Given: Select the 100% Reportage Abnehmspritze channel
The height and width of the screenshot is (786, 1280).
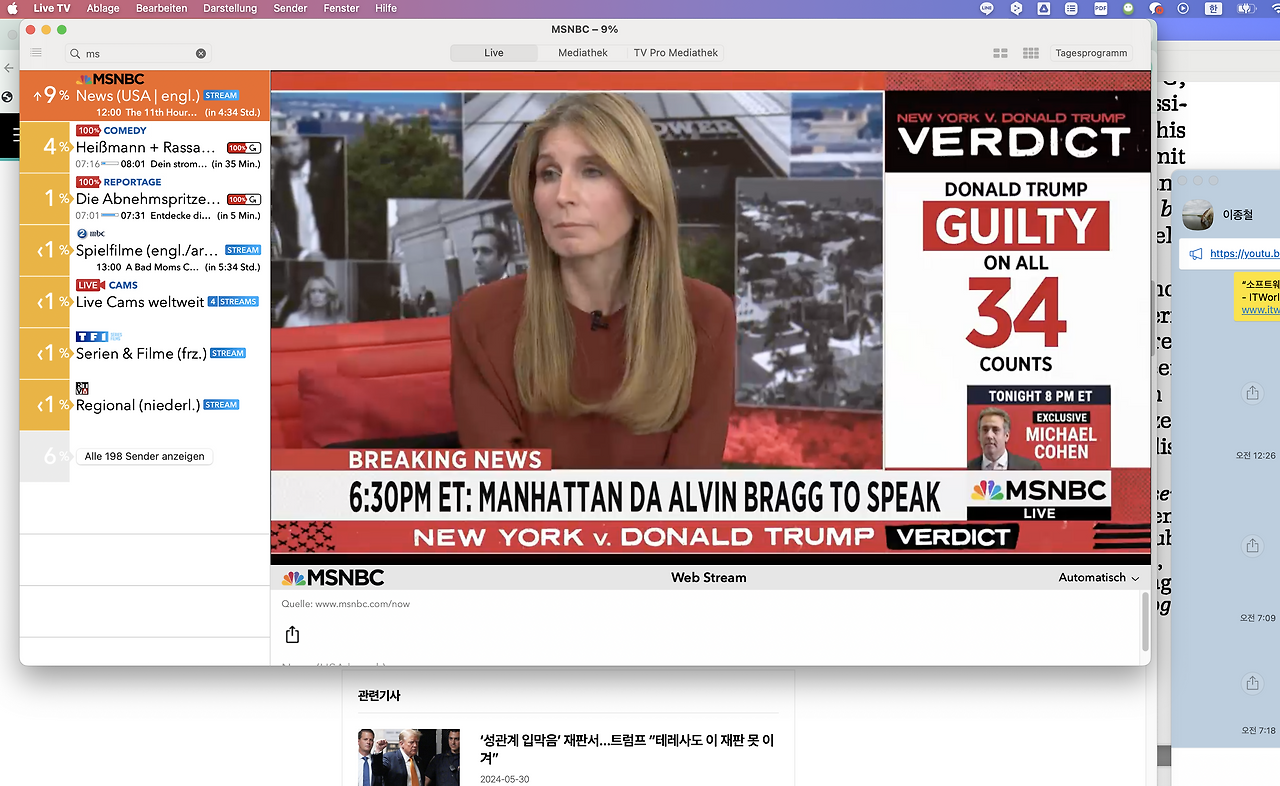Looking at the screenshot, I should [145, 199].
